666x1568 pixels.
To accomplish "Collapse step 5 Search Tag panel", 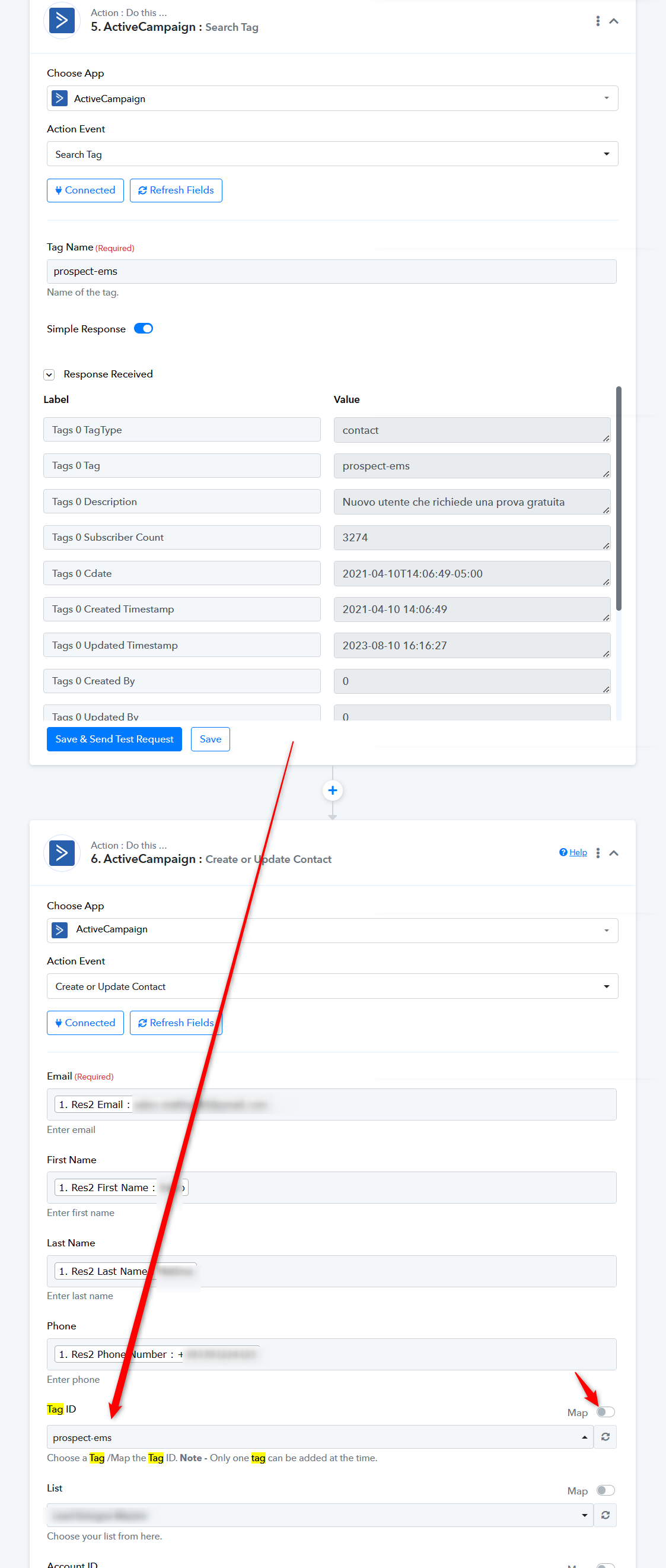I will click(x=614, y=21).
